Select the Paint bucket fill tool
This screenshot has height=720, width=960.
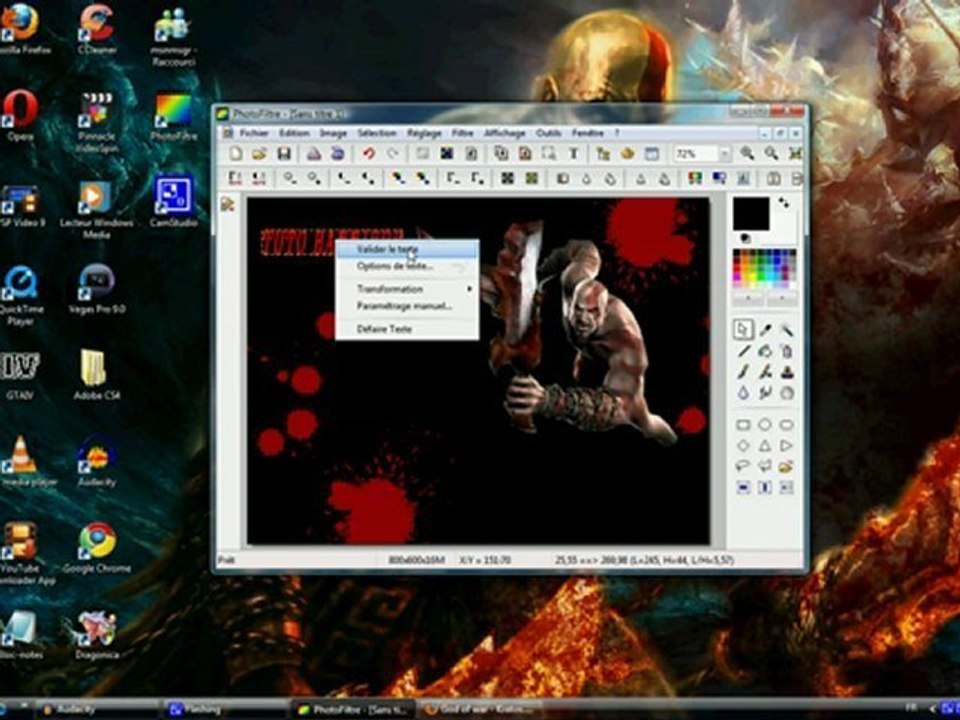coord(765,351)
